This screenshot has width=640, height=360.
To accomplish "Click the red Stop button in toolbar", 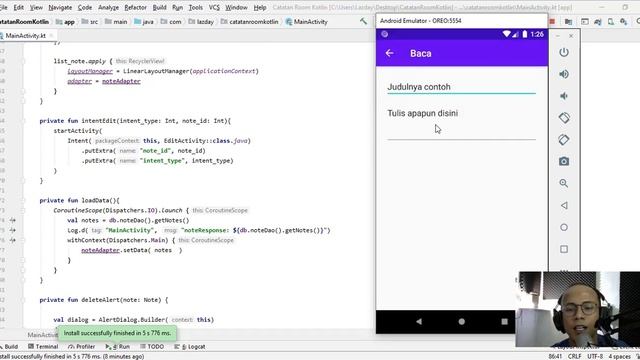I will point(552,21).
